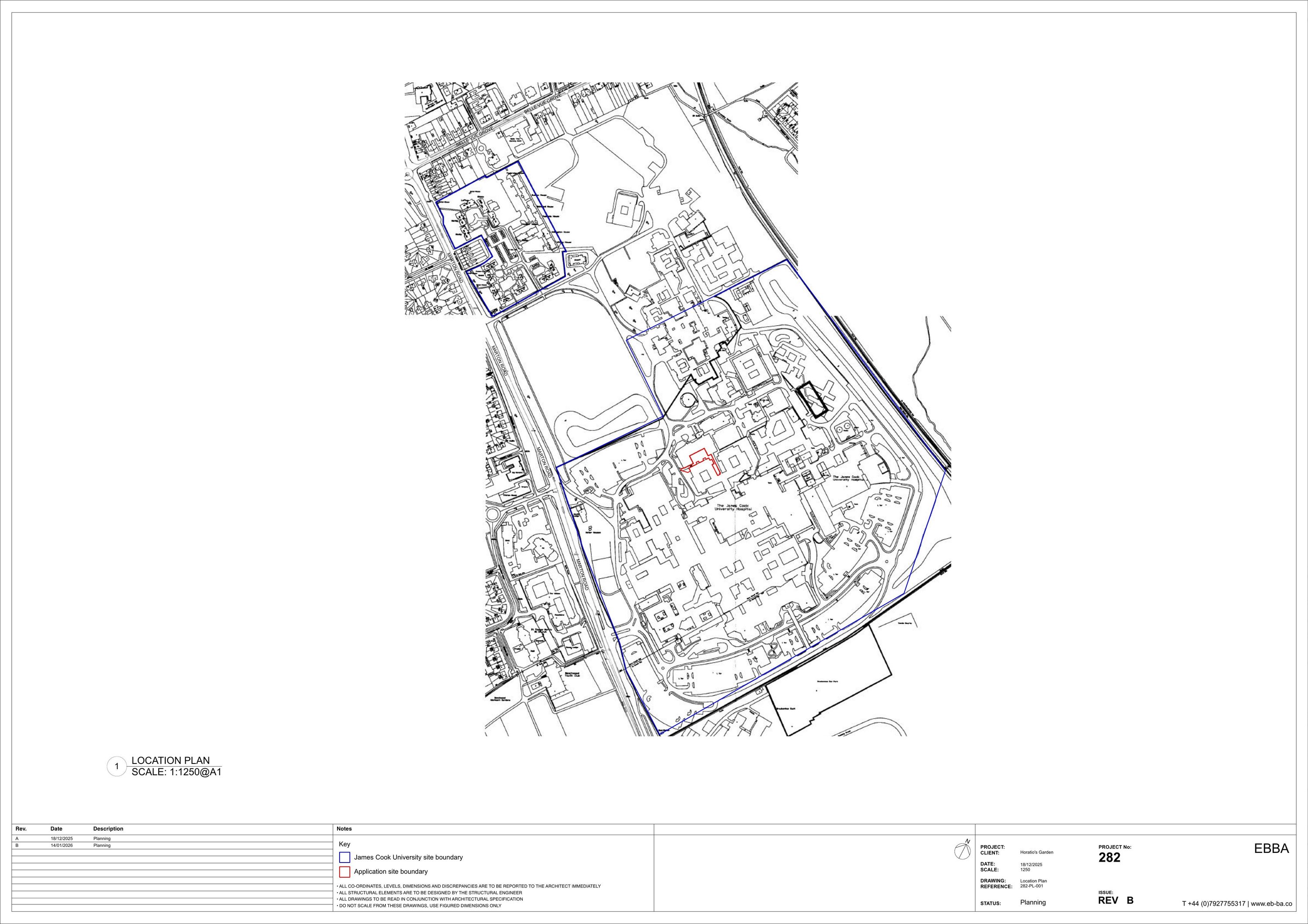This screenshot has height=924, width=1308.
Task: Click the James Cook University Hospital map label
Action: coord(733,508)
